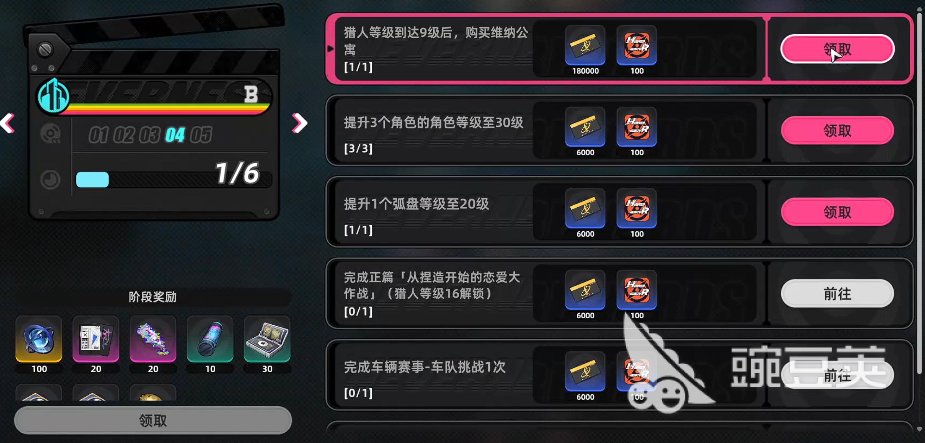Select the canister reward icon

pos(210,339)
